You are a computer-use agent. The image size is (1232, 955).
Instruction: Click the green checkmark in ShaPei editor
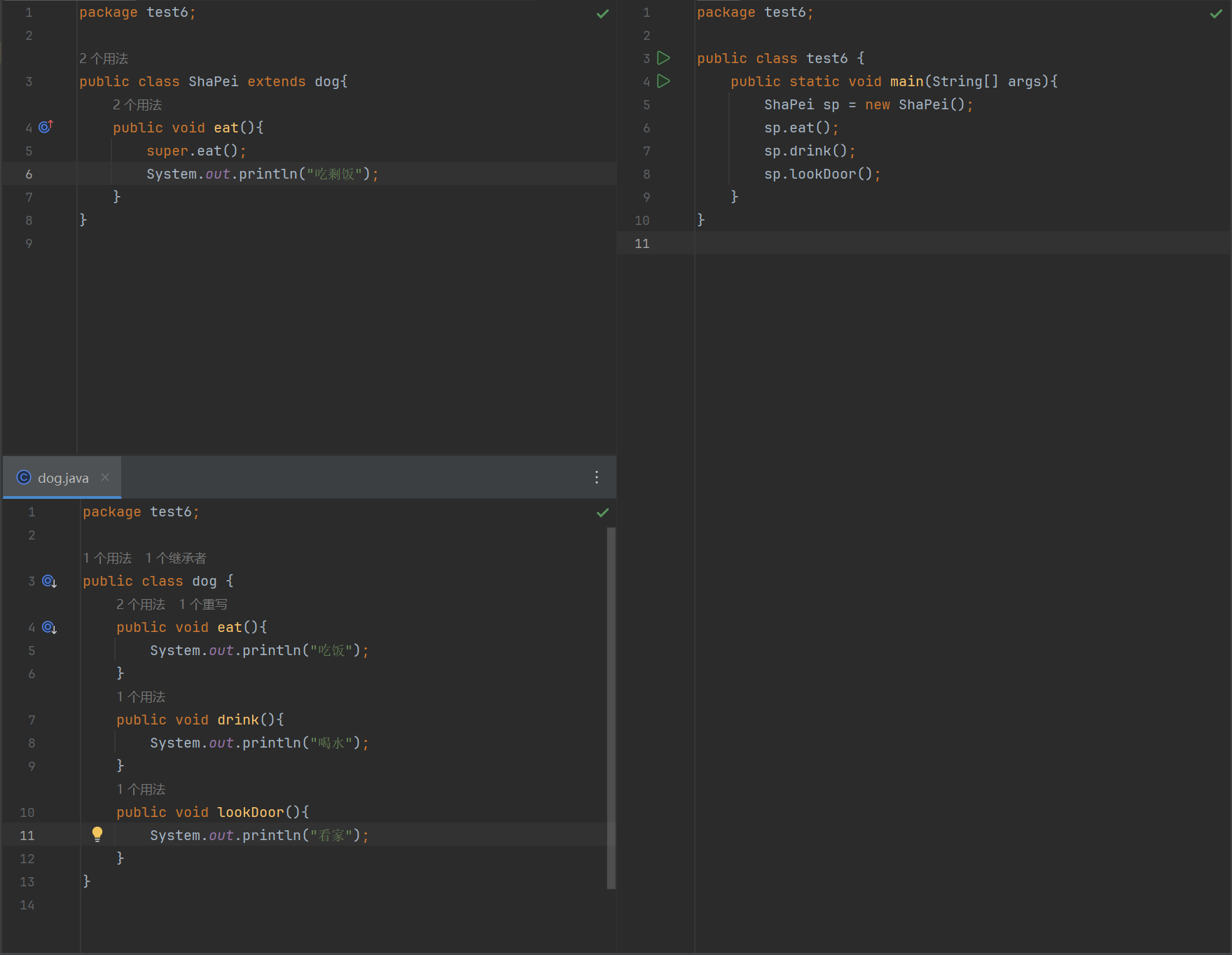point(602,13)
